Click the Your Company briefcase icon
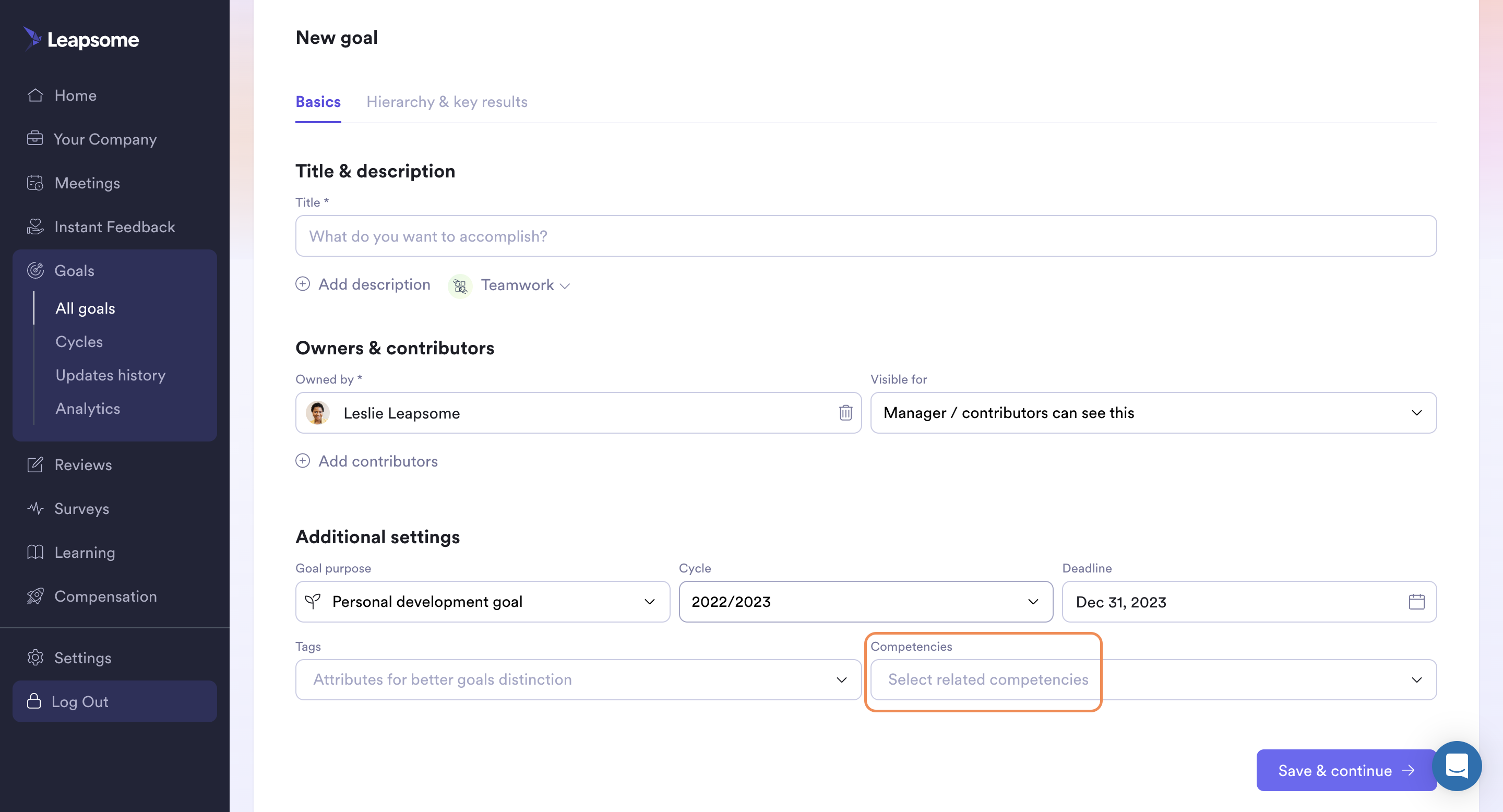The height and width of the screenshot is (812, 1503). pos(35,139)
